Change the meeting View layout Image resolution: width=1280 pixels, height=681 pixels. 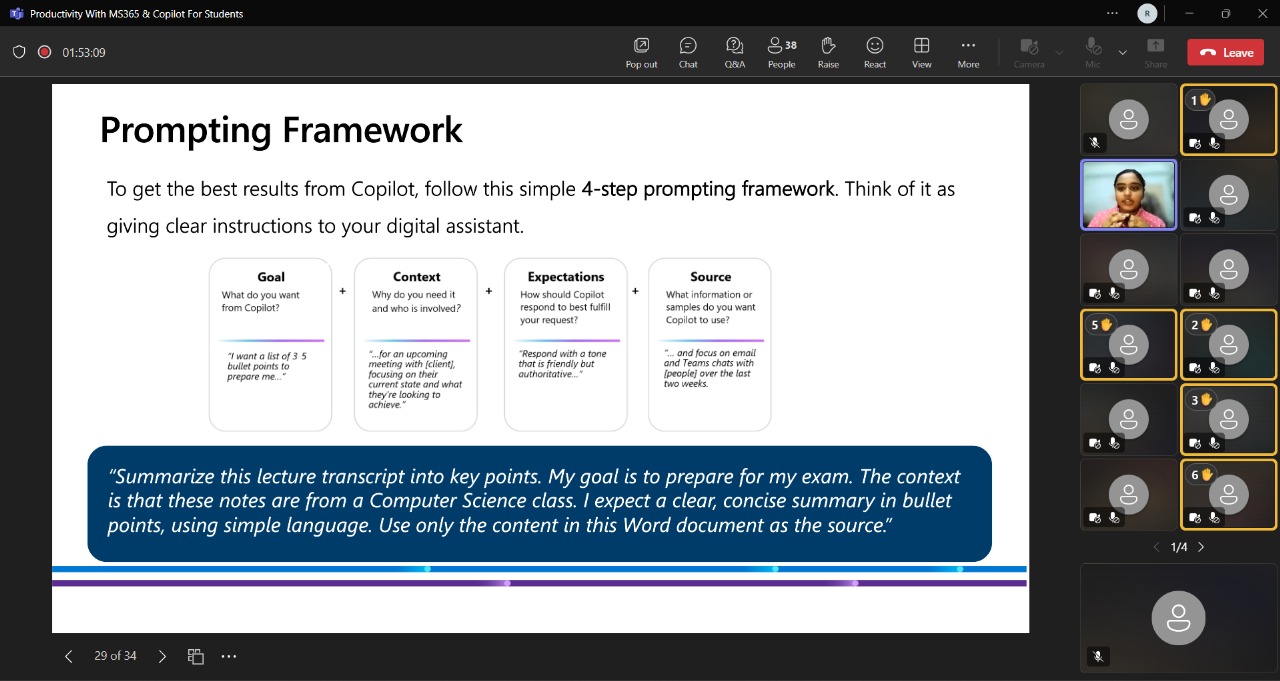(921, 52)
